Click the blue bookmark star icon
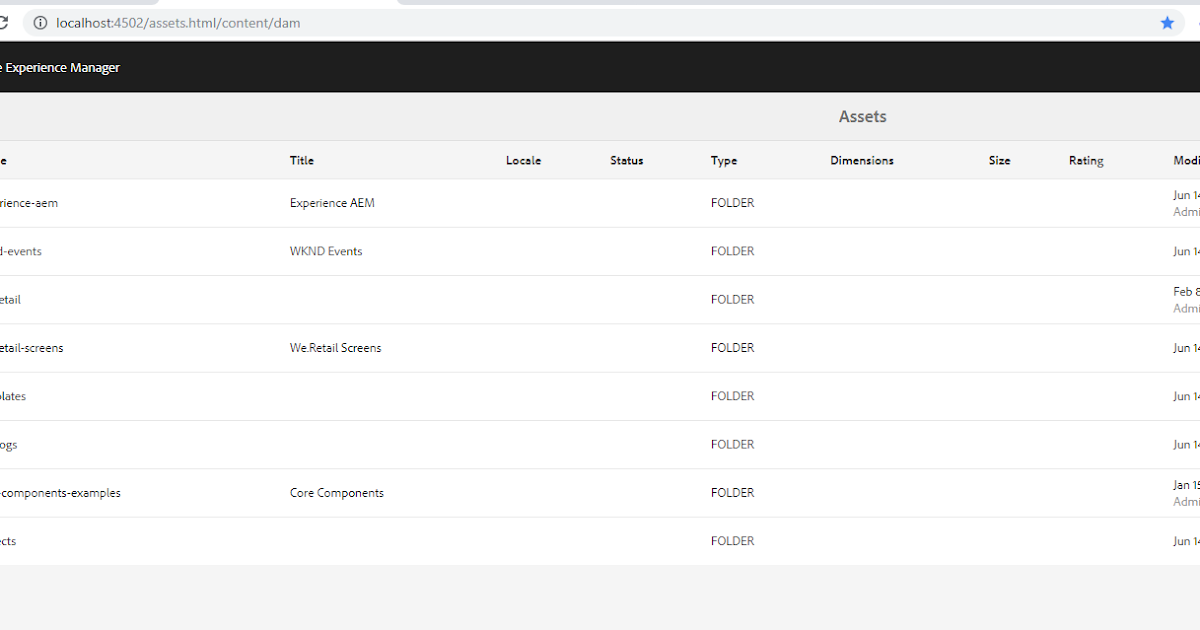This screenshot has width=1200, height=630. 1167,22
